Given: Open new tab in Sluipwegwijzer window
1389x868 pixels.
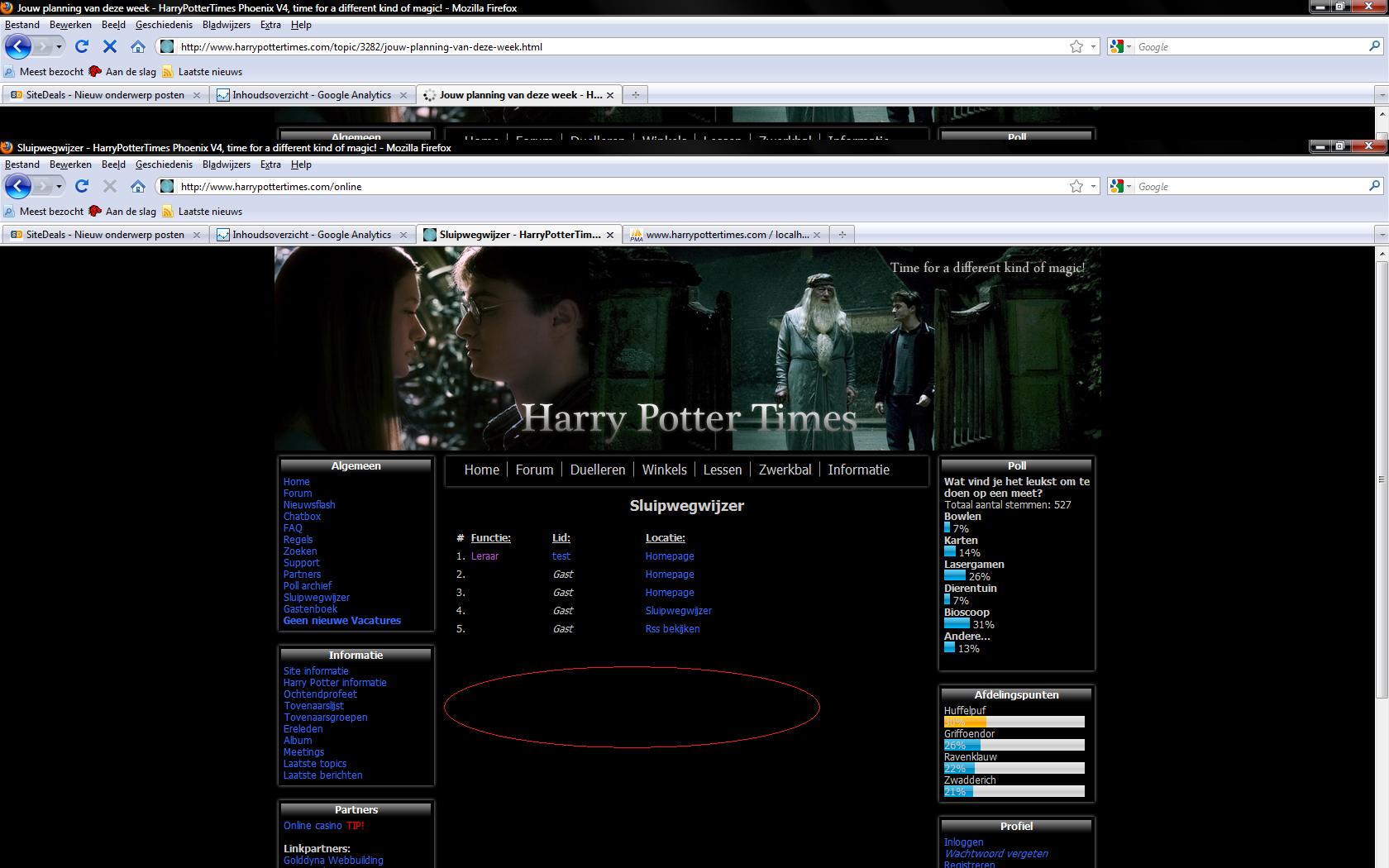Looking at the screenshot, I should pos(842,235).
